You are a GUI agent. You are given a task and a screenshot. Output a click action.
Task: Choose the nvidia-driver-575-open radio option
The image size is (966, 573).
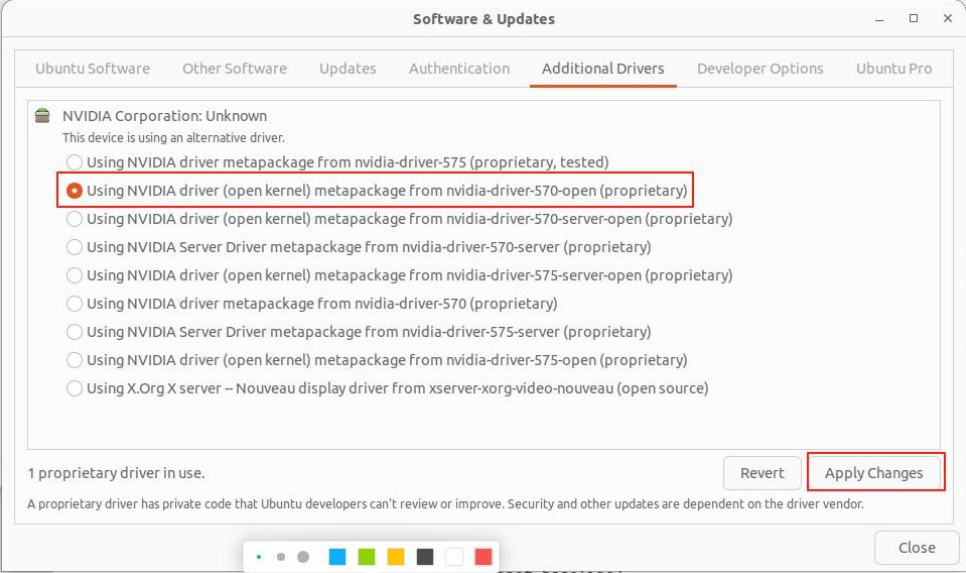[75, 360]
